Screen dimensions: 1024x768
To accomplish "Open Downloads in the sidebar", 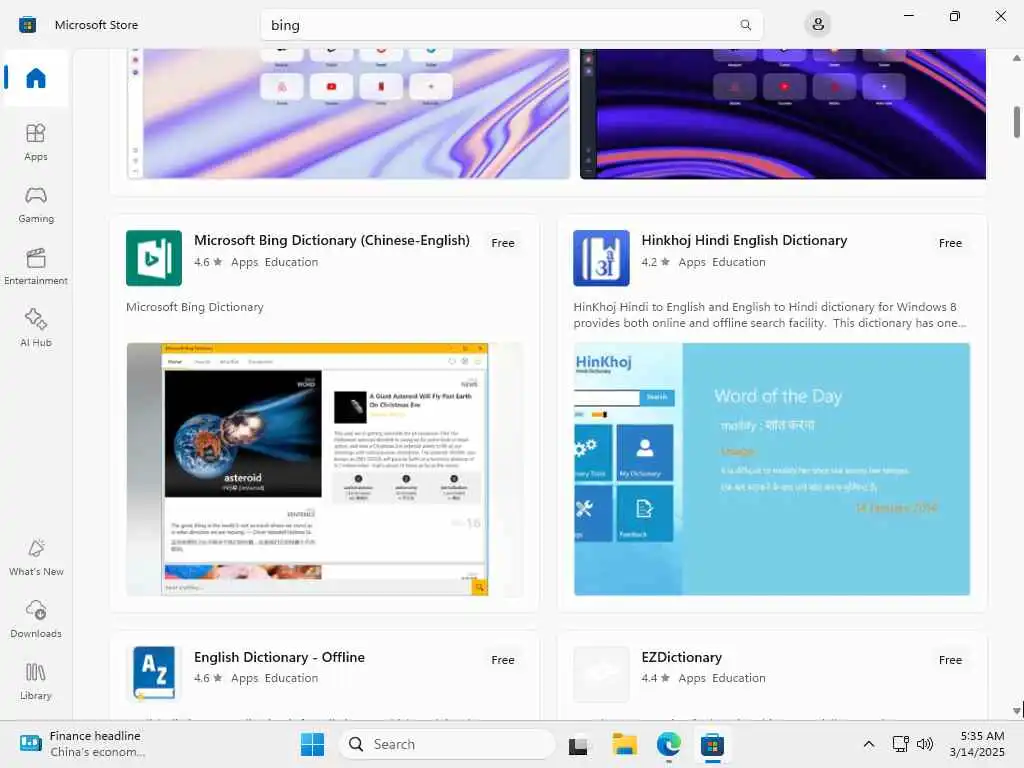I will [36, 620].
